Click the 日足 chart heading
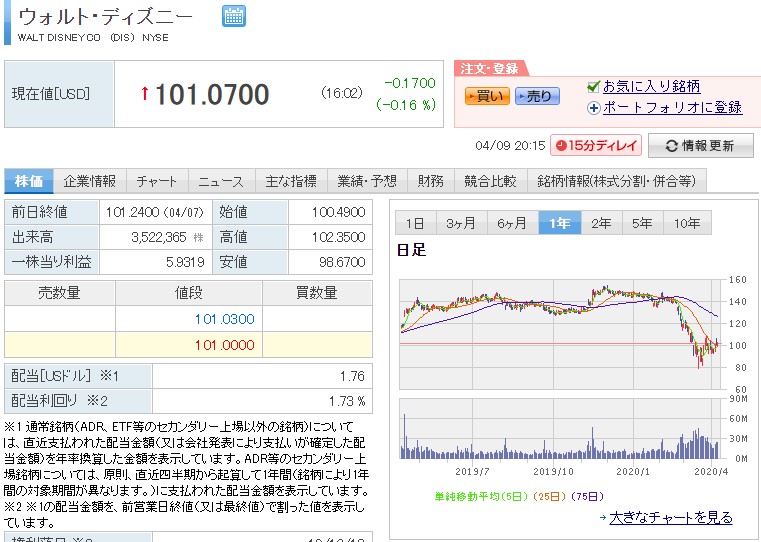This screenshot has width=761, height=542. click(x=412, y=250)
